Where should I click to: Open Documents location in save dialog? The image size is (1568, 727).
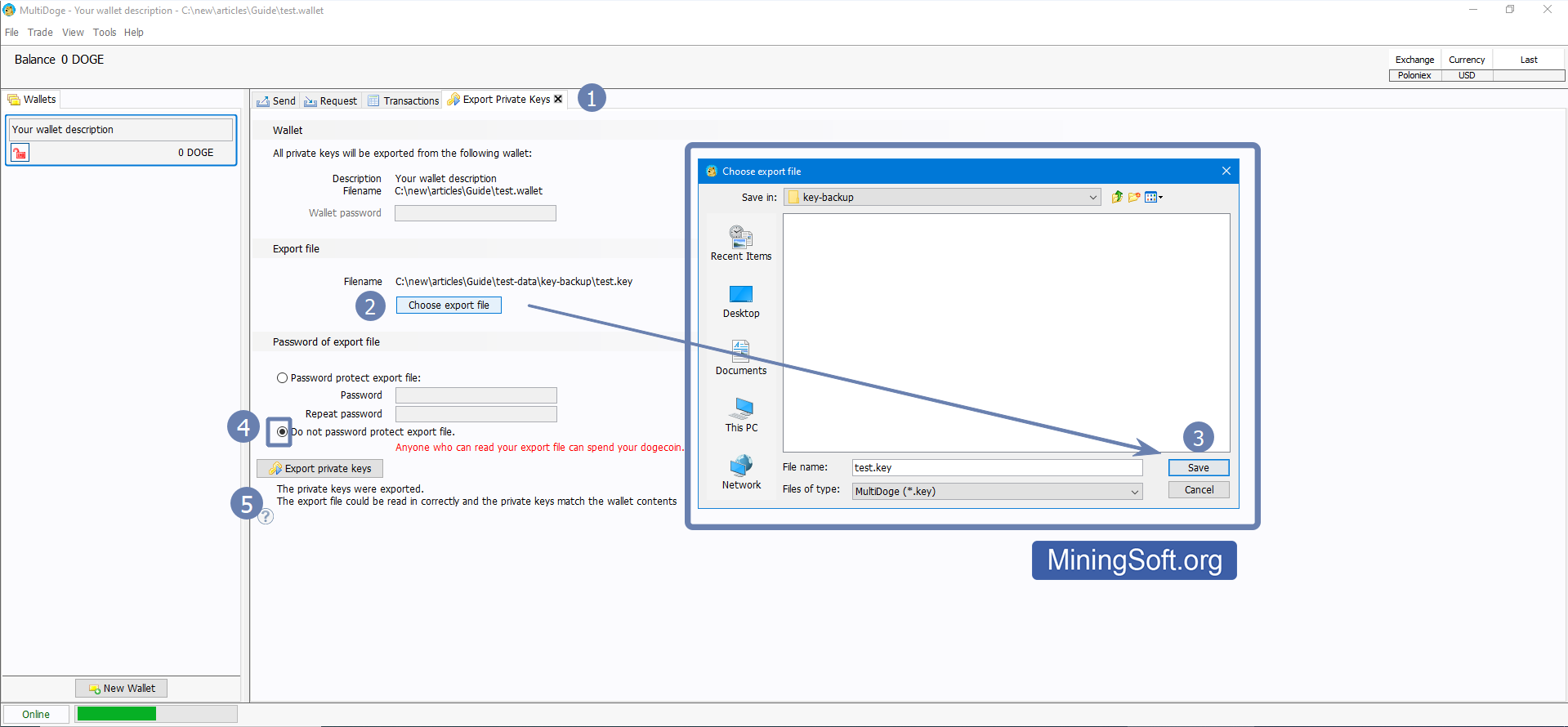[741, 358]
